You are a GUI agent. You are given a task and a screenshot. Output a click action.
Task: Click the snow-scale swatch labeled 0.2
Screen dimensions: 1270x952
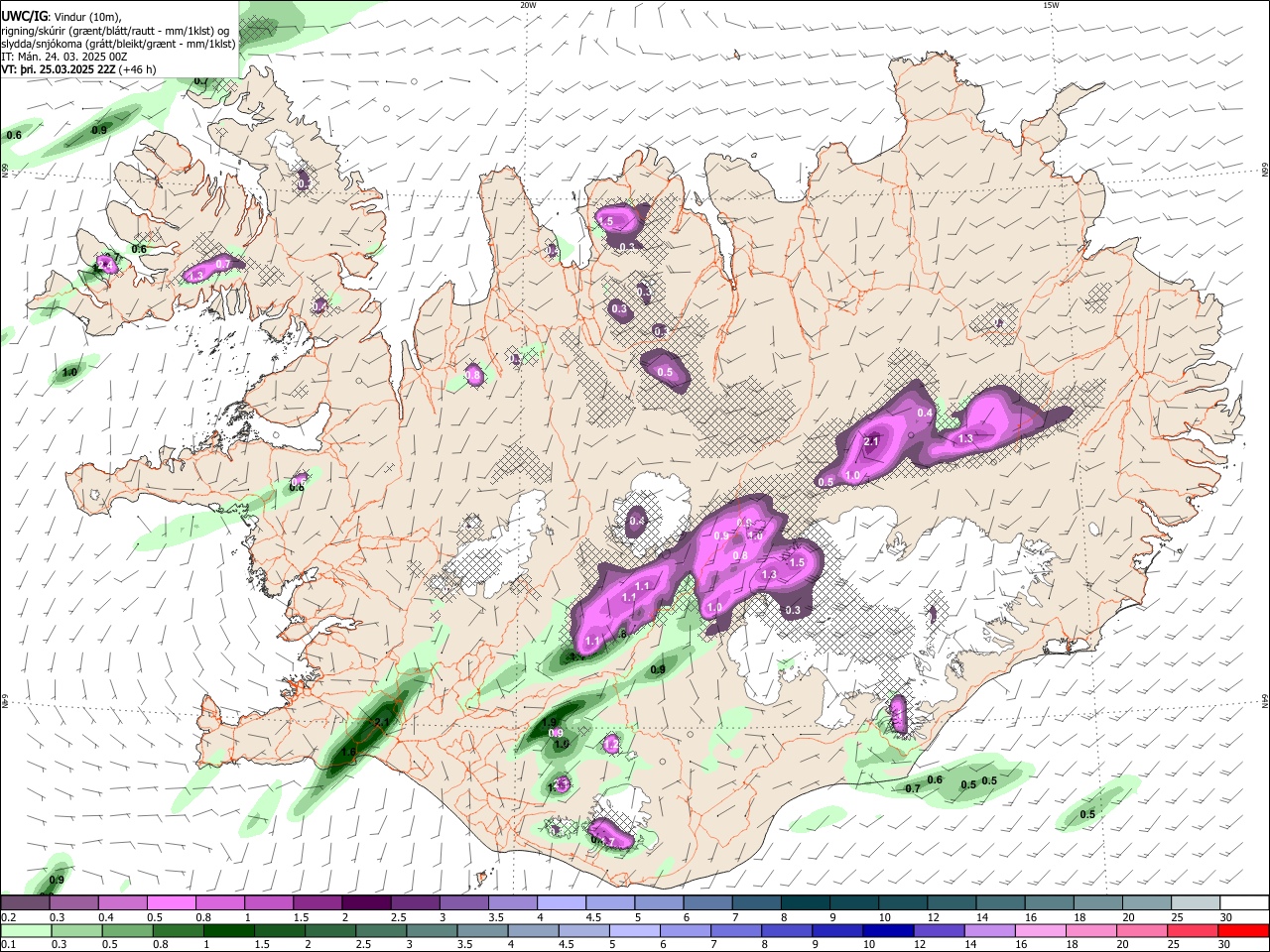[25, 902]
